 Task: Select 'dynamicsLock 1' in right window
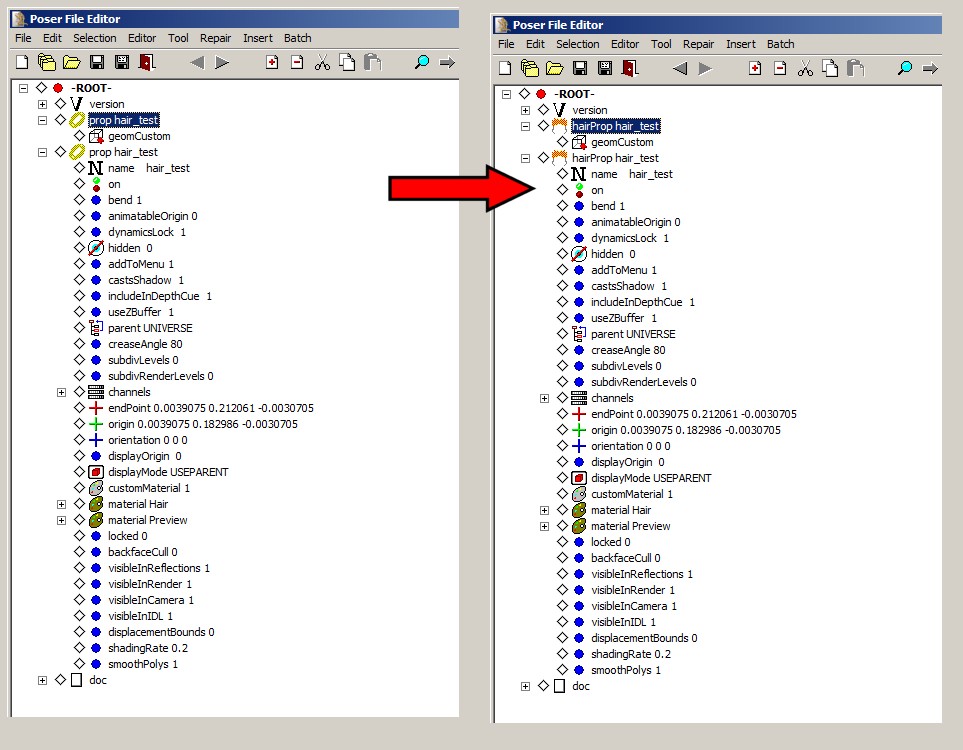630,238
